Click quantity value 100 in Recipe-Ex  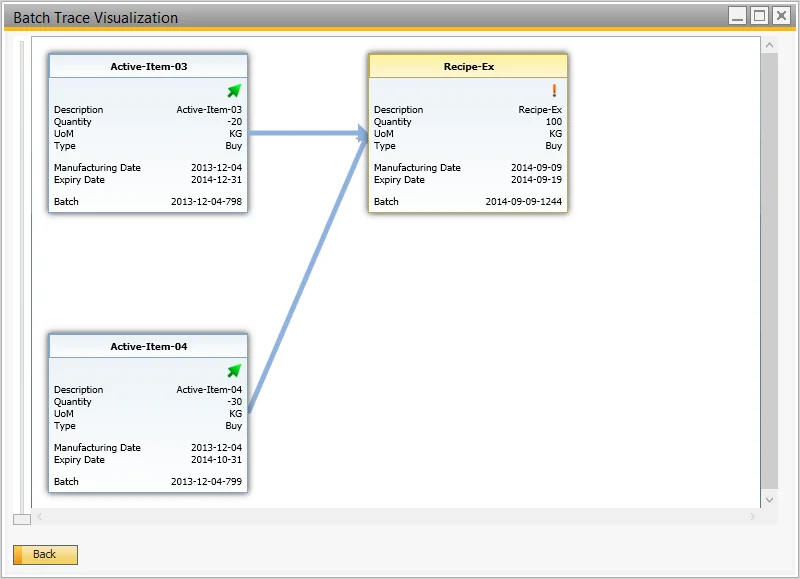point(554,121)
